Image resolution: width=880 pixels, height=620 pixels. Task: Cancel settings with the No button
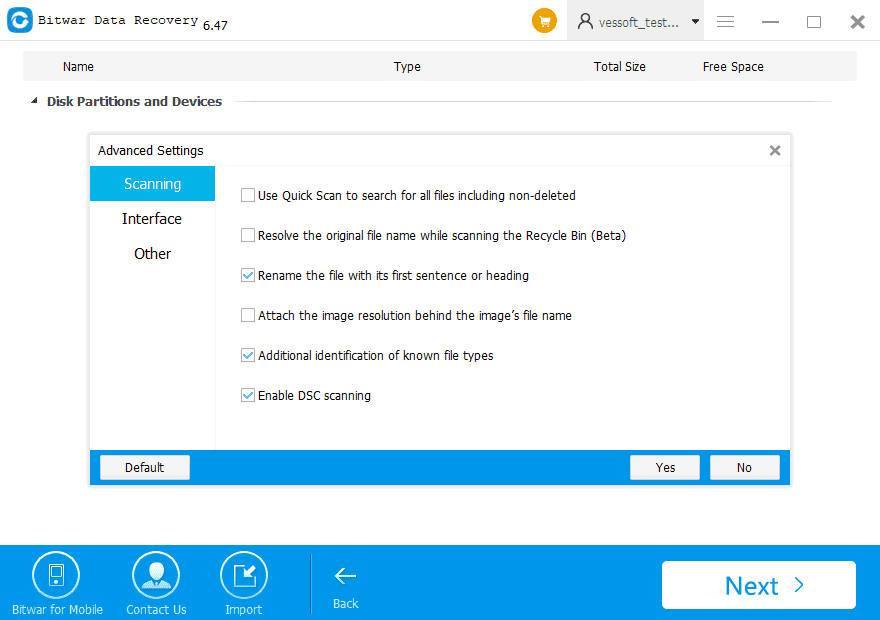tap(744, 467)
